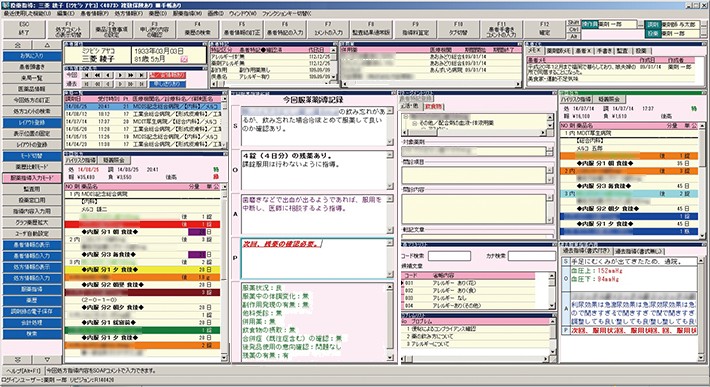Screen dimensions: 710x387
Task: Click double-up arrow atop the sidebar
Action: click(18, 45)
